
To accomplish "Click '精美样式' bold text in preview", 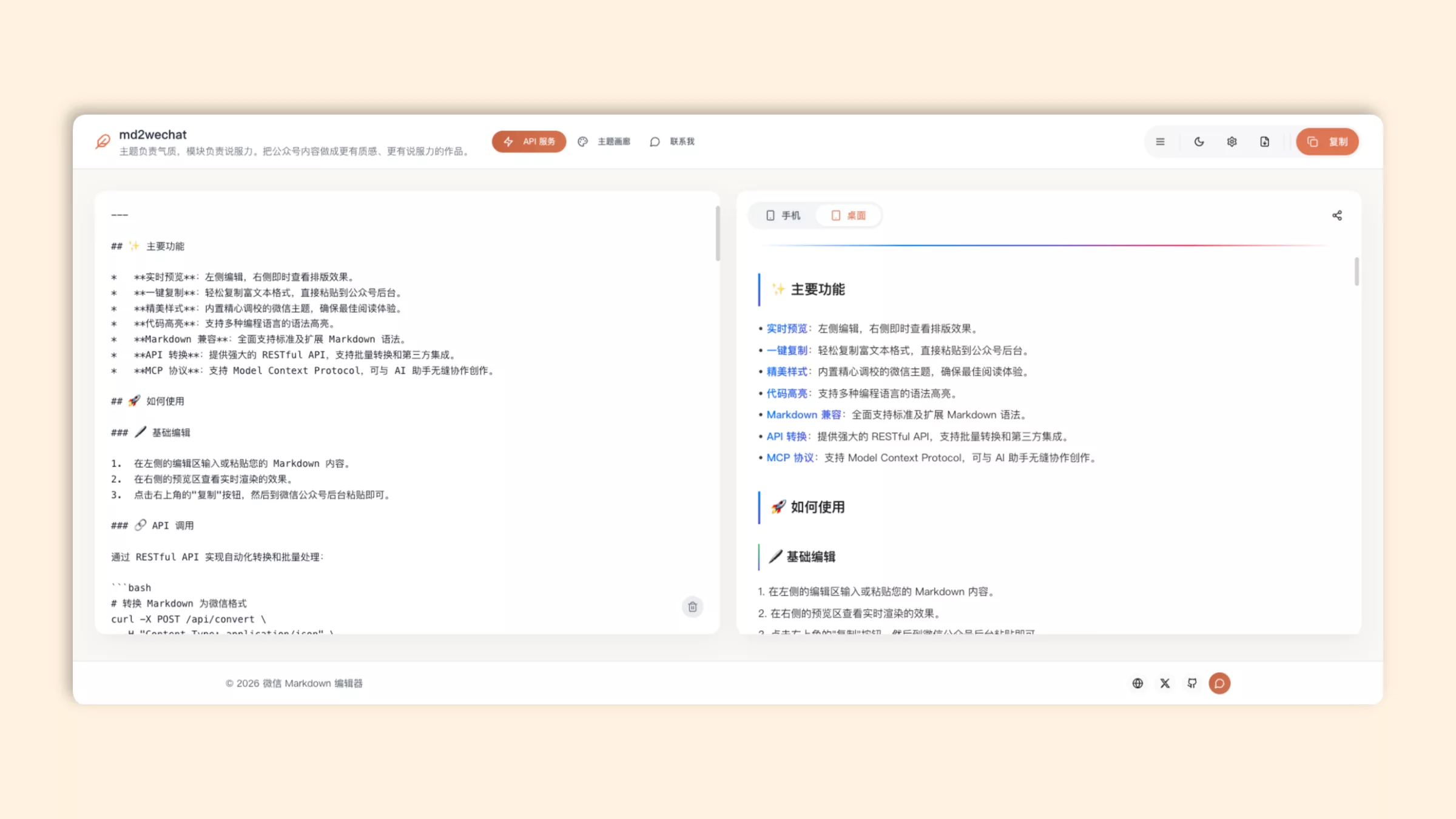I will click(x=787, y=372).
